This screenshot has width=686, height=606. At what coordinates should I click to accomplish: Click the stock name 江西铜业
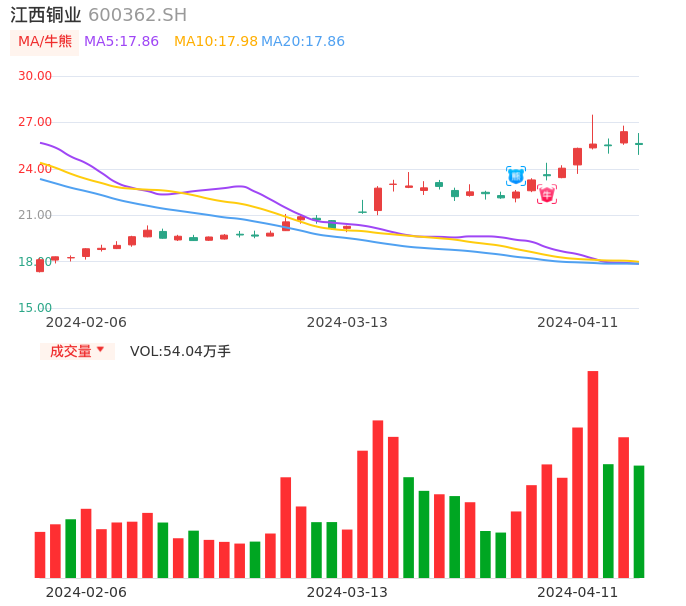(46, 15)
